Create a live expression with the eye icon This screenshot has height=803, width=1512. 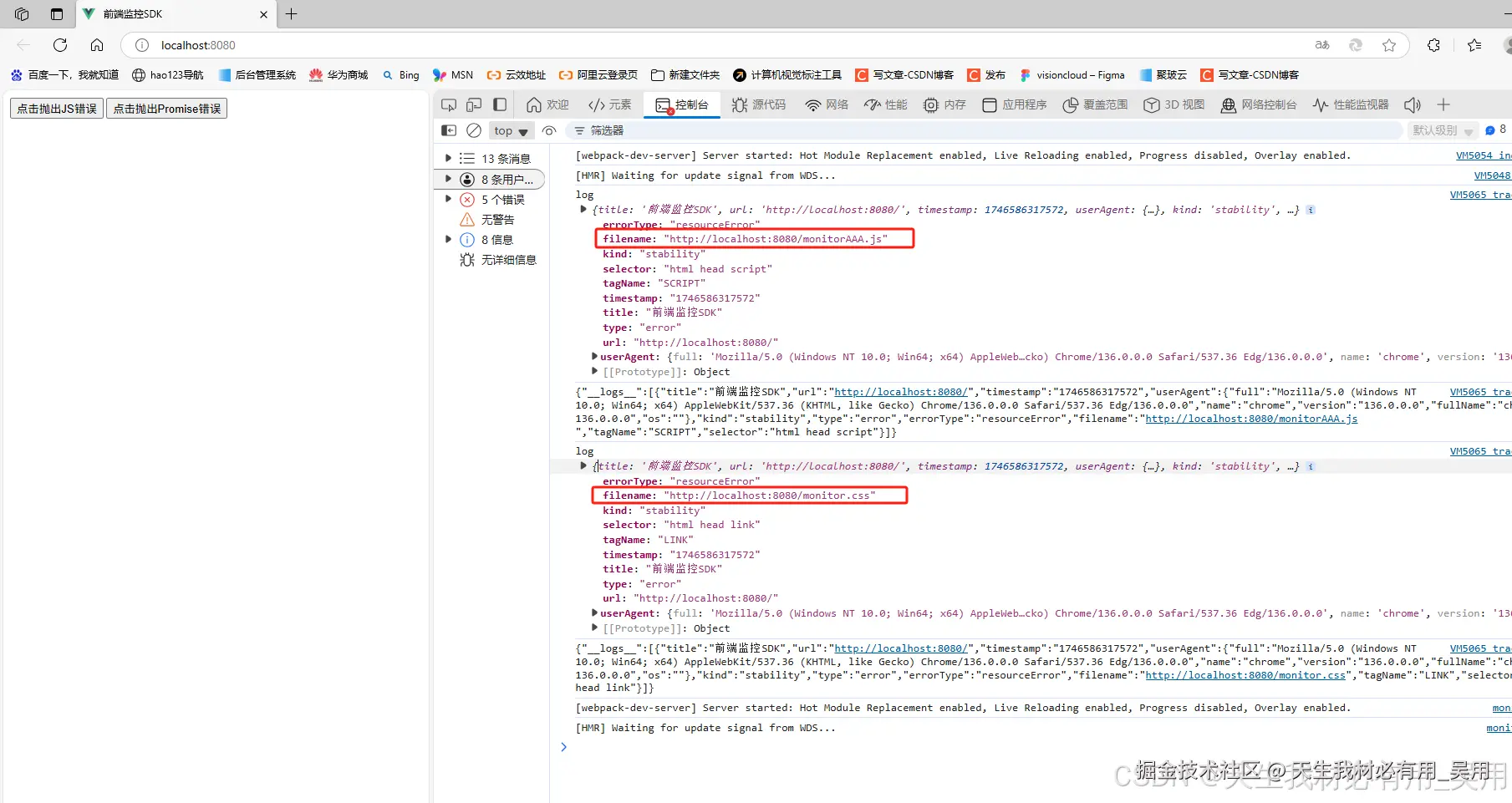pyautogui.click(x=549, y=130)
